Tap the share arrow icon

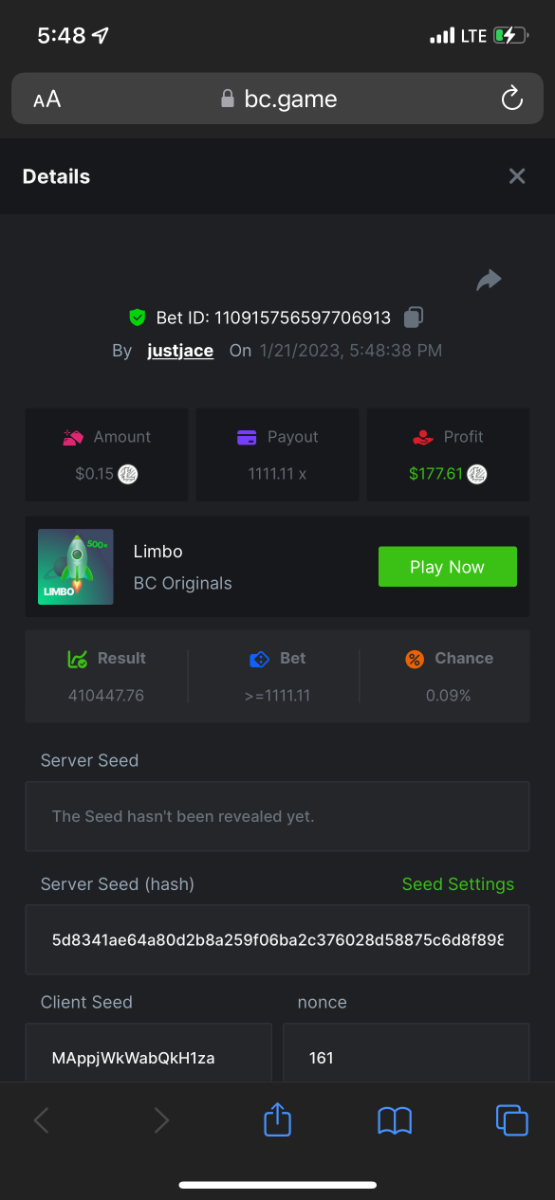[488, 281]
